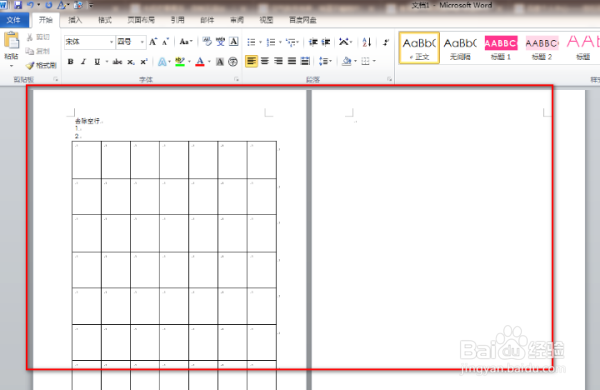Click the Enclose Characters circled icon

pyautogui.click(x=233, y=62)
